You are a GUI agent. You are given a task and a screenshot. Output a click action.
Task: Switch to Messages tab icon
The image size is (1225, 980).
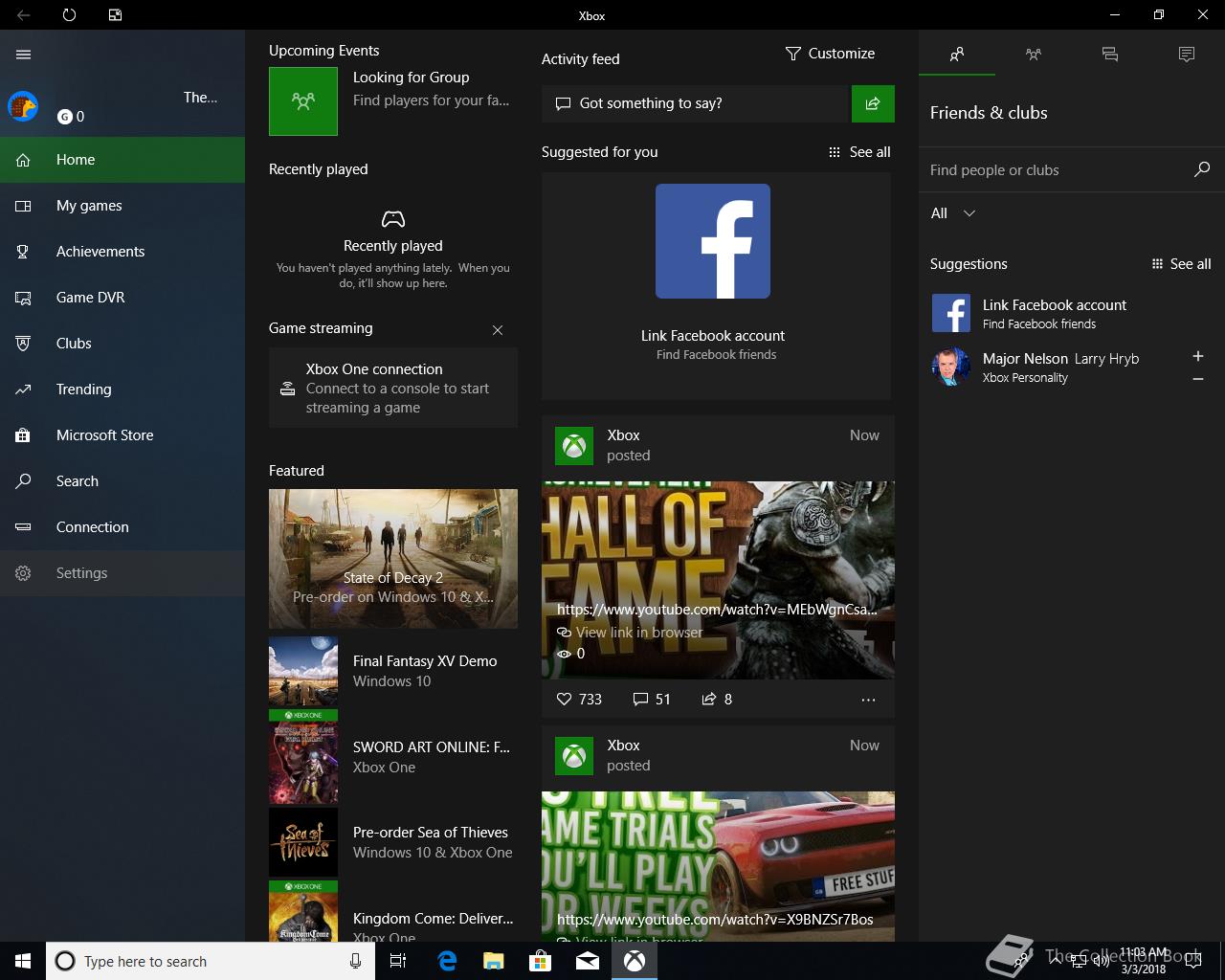pos(1110,55)
